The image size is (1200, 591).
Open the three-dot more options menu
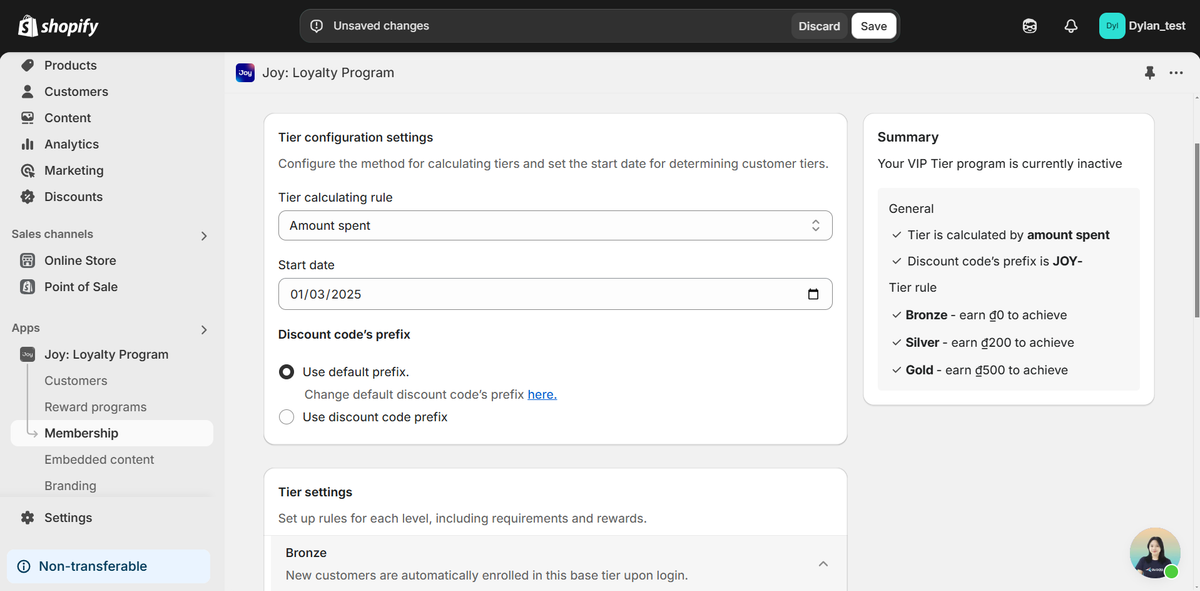click(1176, 73)
